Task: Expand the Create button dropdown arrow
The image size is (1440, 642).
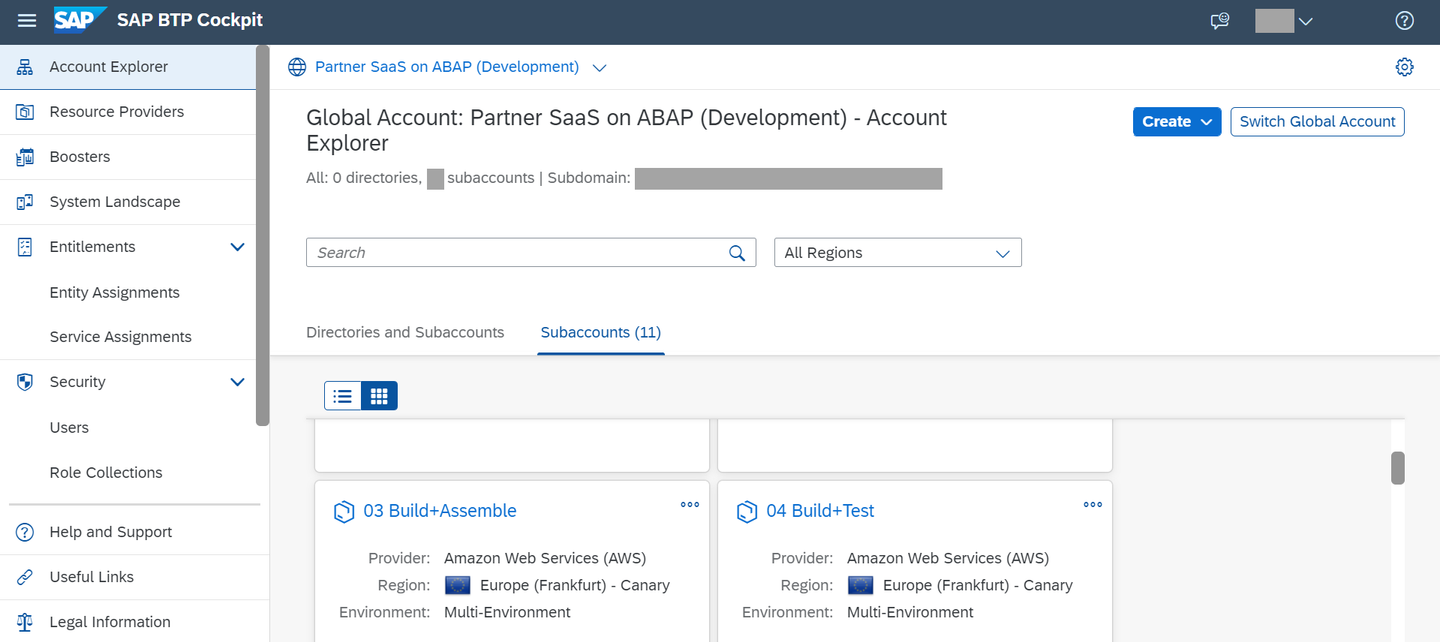Action: click(1206, 122)
